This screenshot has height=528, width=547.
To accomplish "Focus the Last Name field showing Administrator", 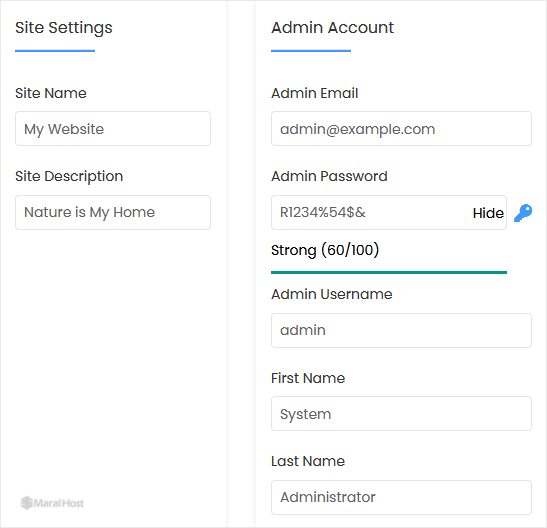I will pyautogui.click(x=401, y=497).
